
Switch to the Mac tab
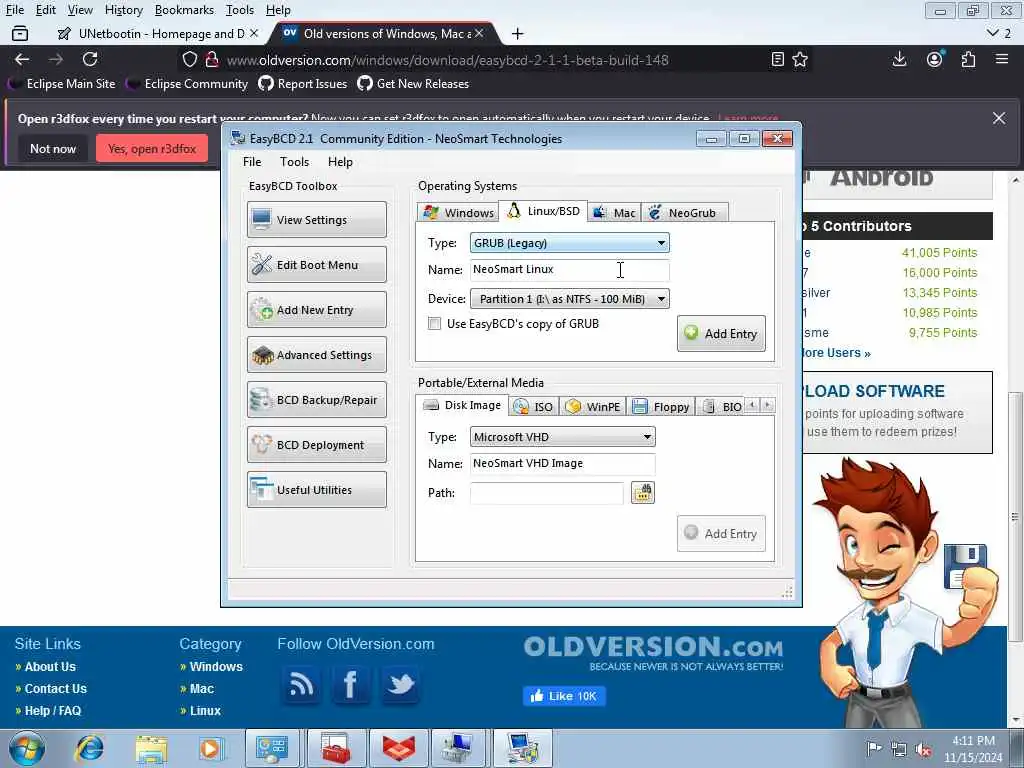[614, 212]
